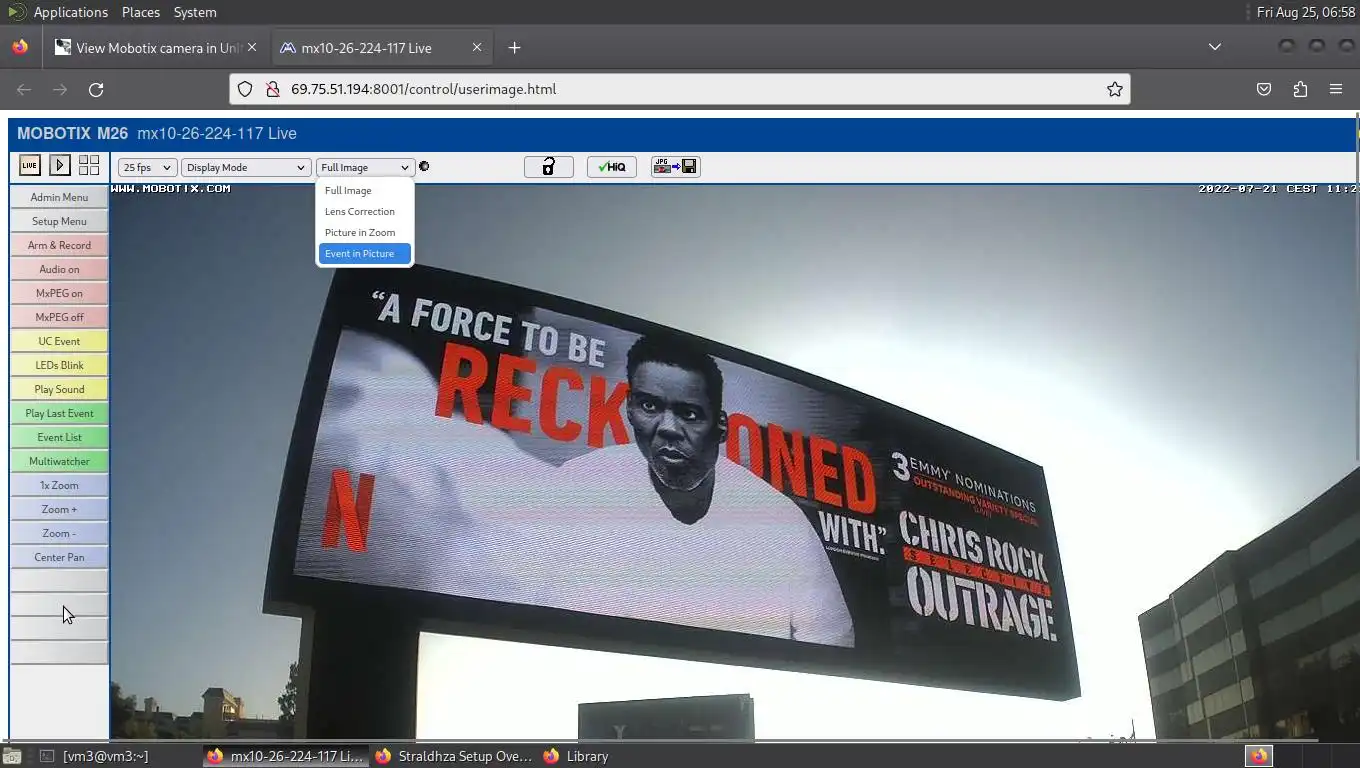Click the HiQ quality button
This screenshot has width=1360, height=768.
click(611, 167)
